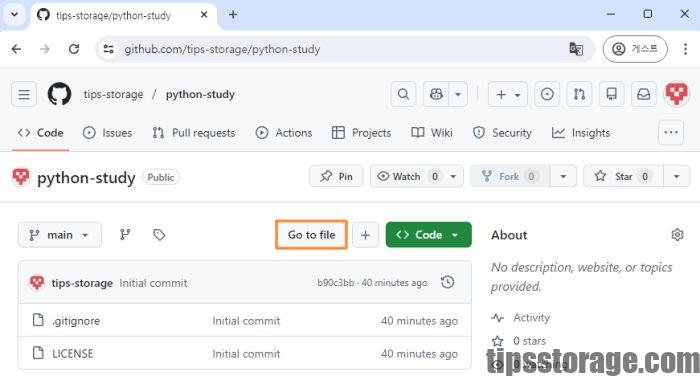Open the Pull requests tab
This screenshot has height=376, width=700.
[x=194, y=133]
